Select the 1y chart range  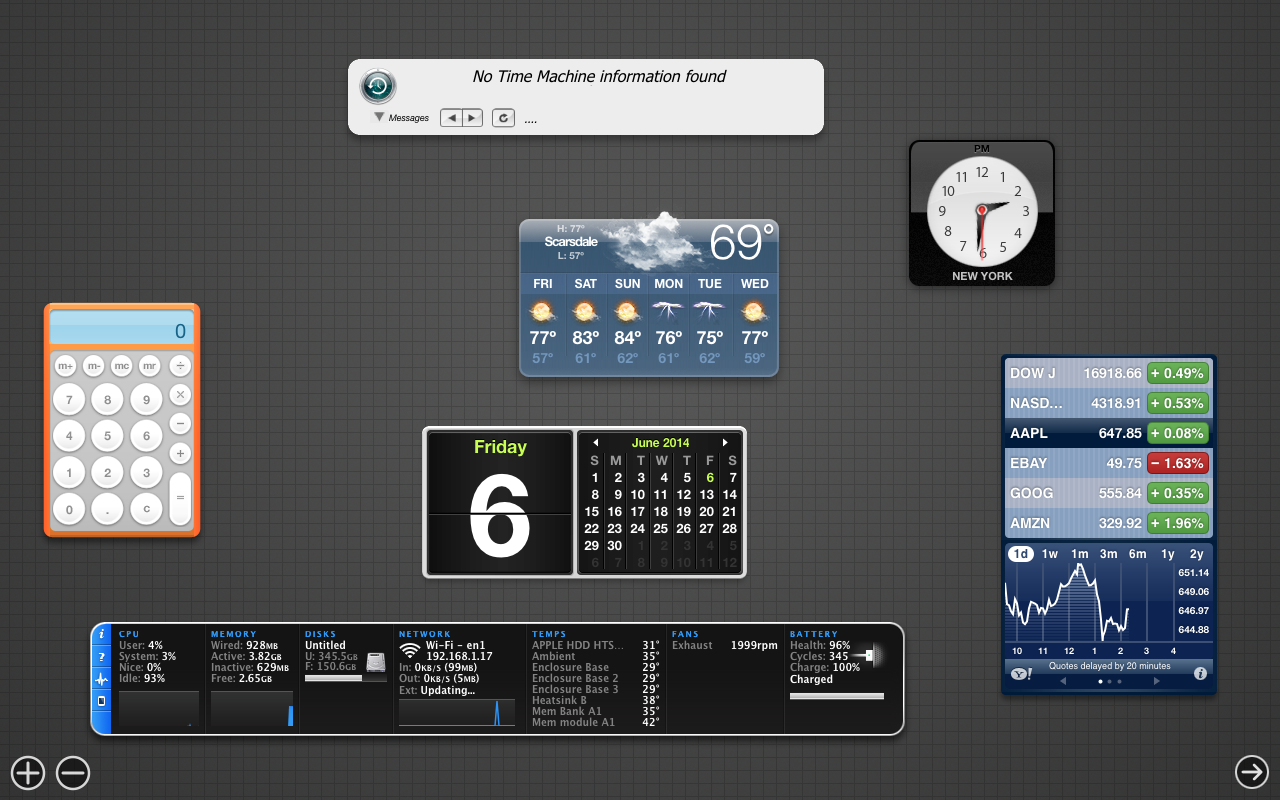coord(1168,554)
